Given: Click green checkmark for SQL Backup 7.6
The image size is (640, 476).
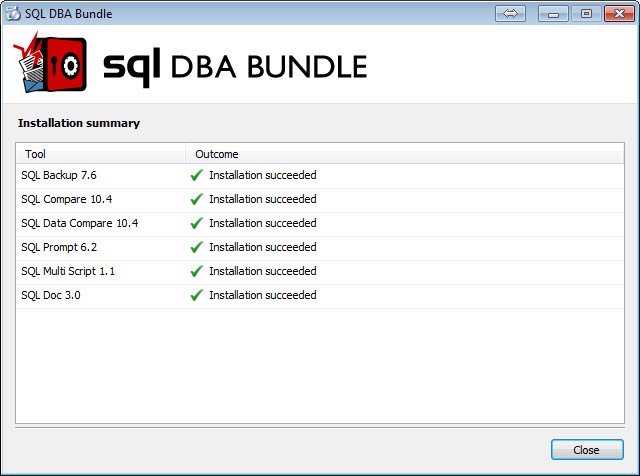Looking at the screenshot, I should 197,175.
